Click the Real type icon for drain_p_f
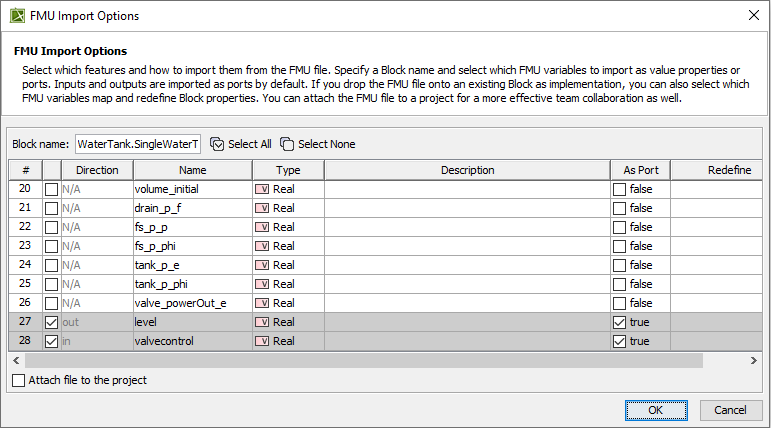 click(x=262, y=208)
